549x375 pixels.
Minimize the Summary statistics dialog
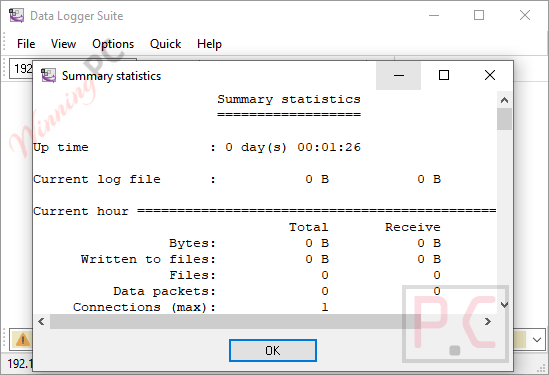(398, 76)
